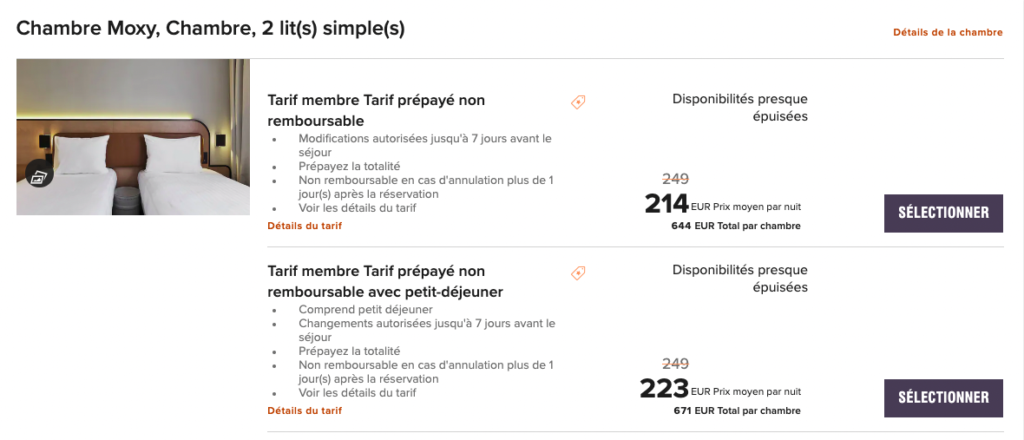Click Voir les détails du tarif in first rate

click(357, 208)
